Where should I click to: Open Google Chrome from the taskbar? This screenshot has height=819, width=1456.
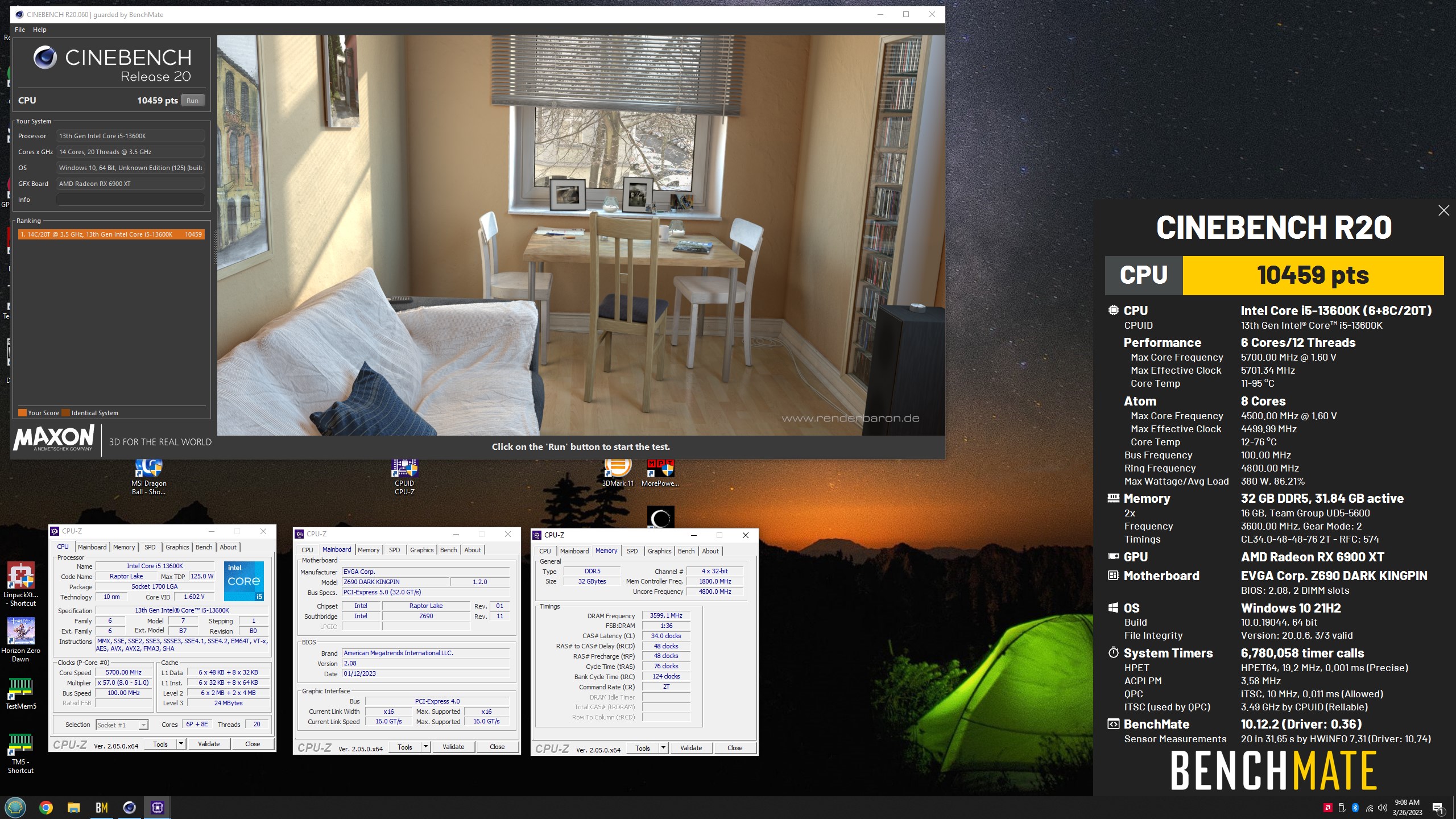[46, 808]
